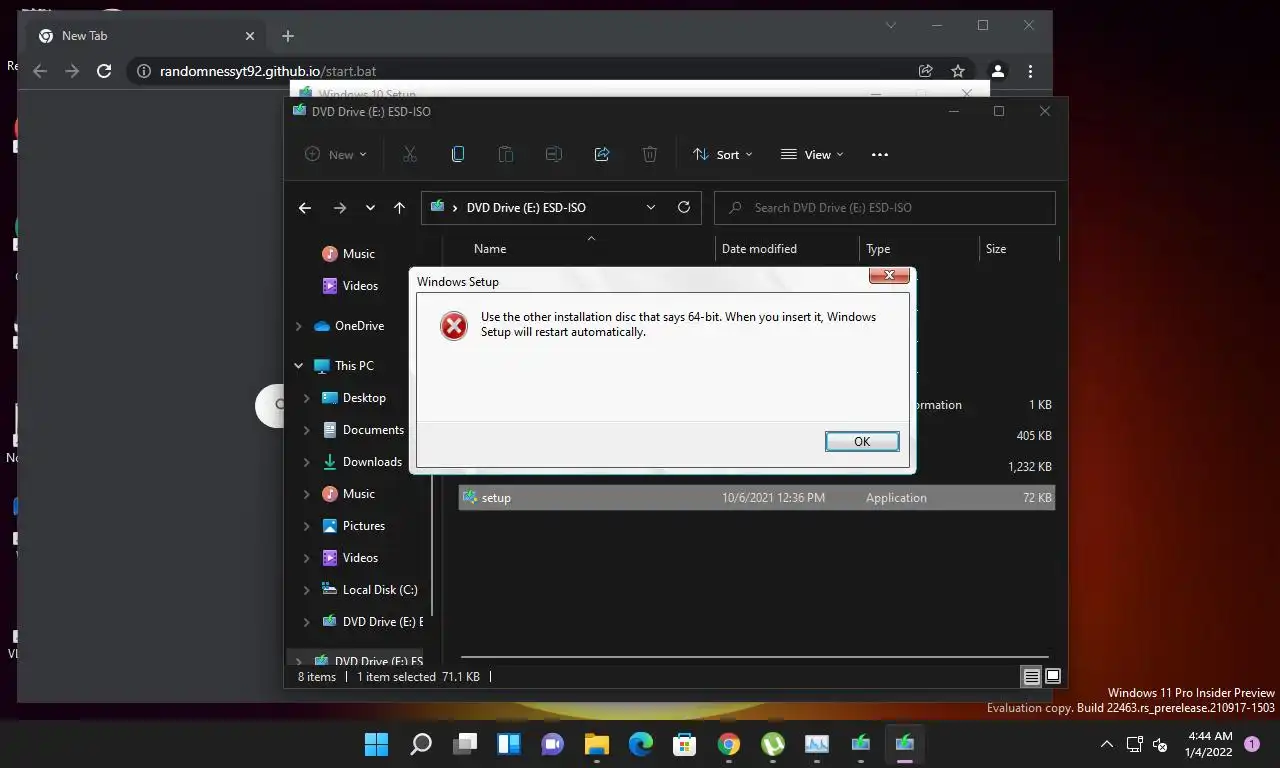
Task: Bookmark this page star in Chrome
Action: [958, 71]
